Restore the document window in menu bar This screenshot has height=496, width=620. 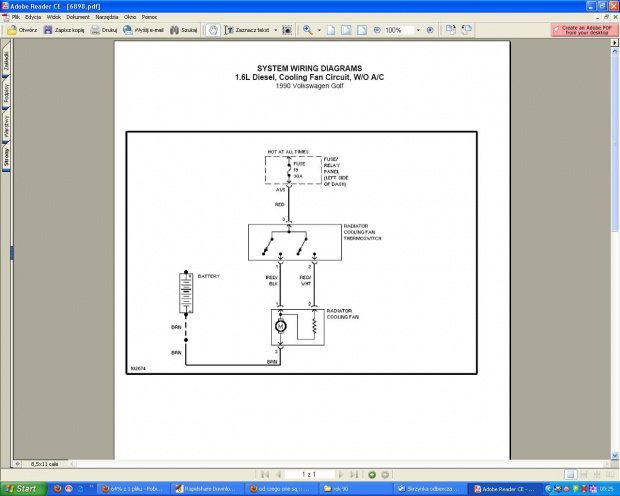point(607,17)
